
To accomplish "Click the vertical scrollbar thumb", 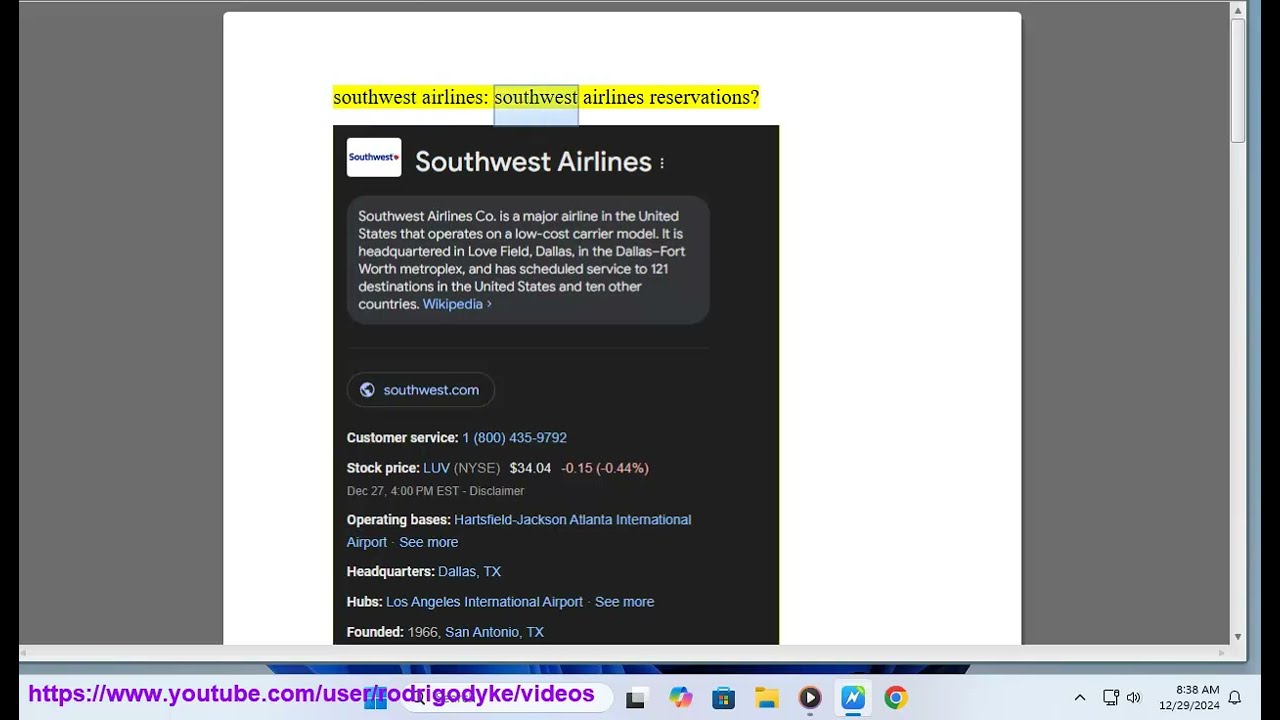I will pos(1238,80).
